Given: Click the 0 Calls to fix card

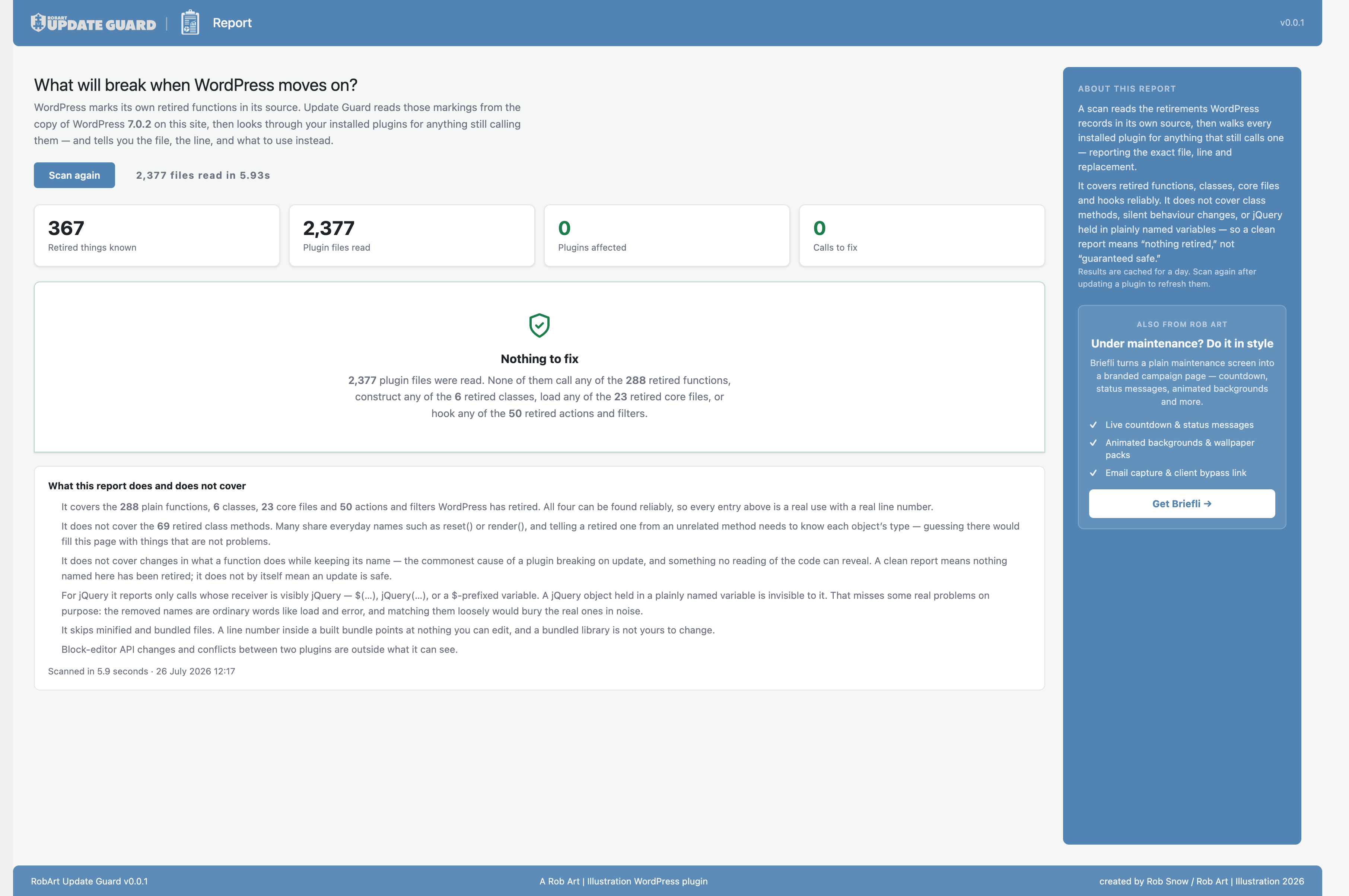Looking at the screenshot, I should pos(922,235).
